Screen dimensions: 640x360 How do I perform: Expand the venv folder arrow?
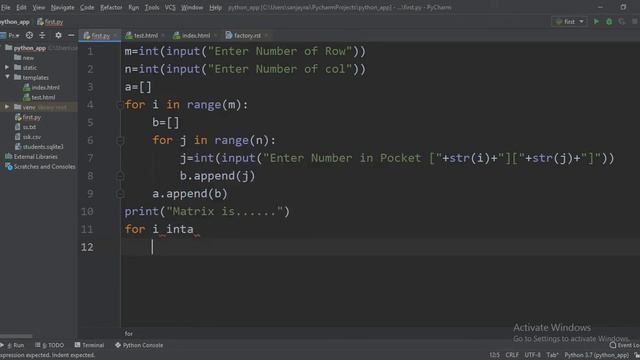[7, 107]
